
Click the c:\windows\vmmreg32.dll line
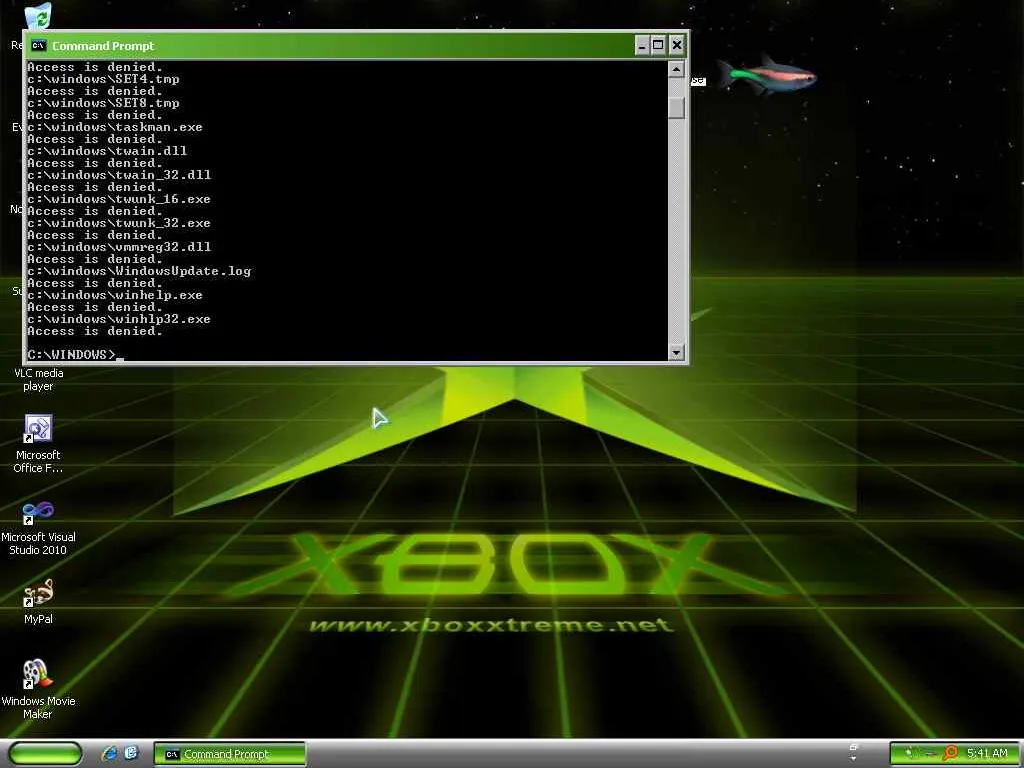click(119, 247)
